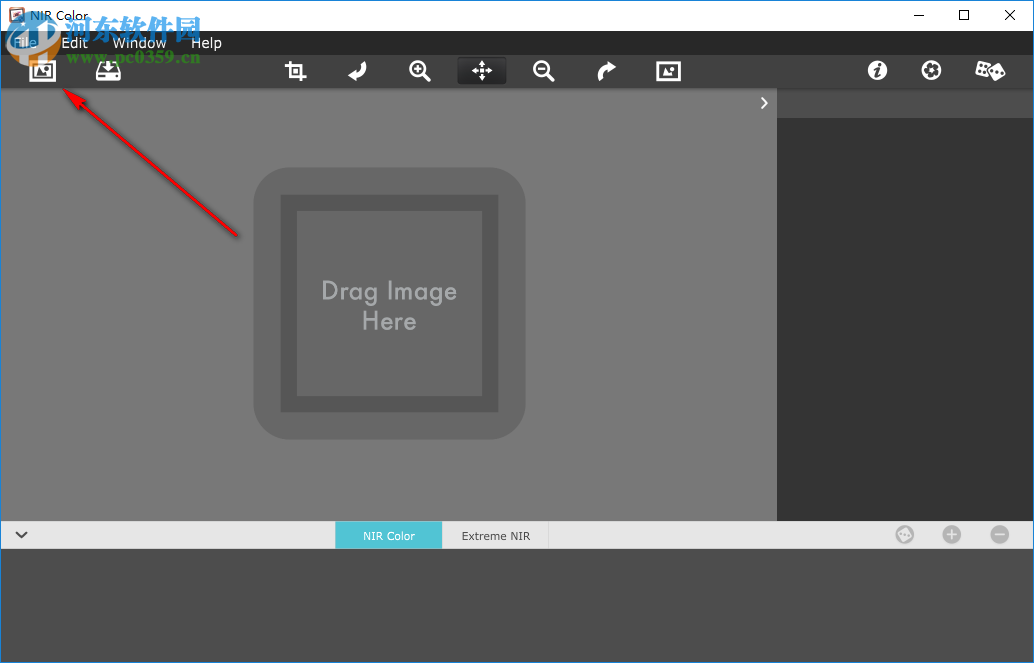Click the Drag Image Here drop area
This screenshot has height=663, width=1034.
[x=389, y=304]
